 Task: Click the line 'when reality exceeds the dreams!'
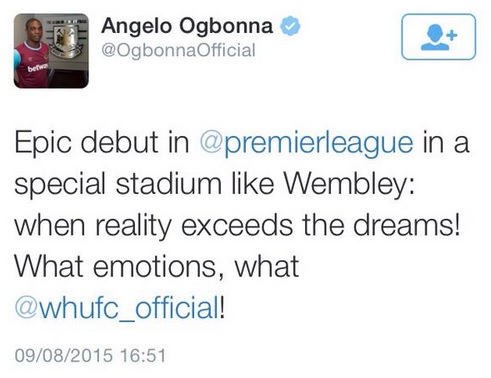point(237,225)
